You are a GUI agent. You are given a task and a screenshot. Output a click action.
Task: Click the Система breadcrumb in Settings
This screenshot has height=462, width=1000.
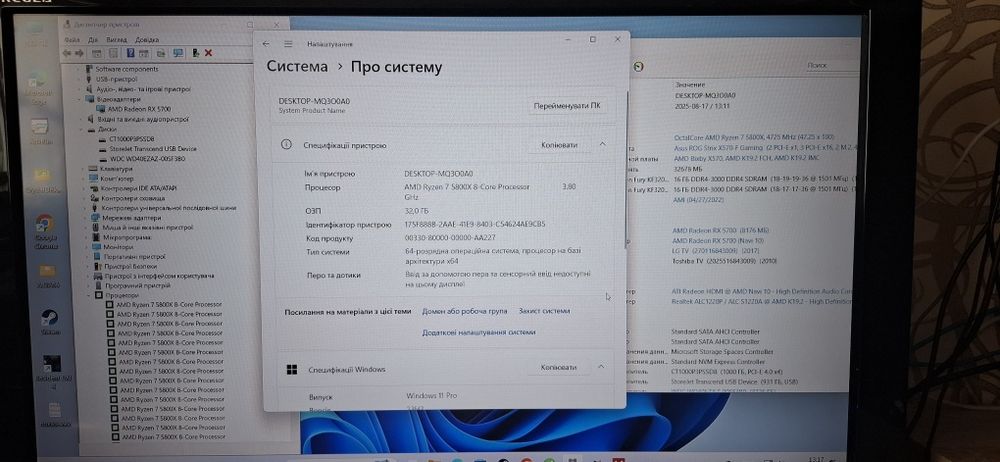297,66
